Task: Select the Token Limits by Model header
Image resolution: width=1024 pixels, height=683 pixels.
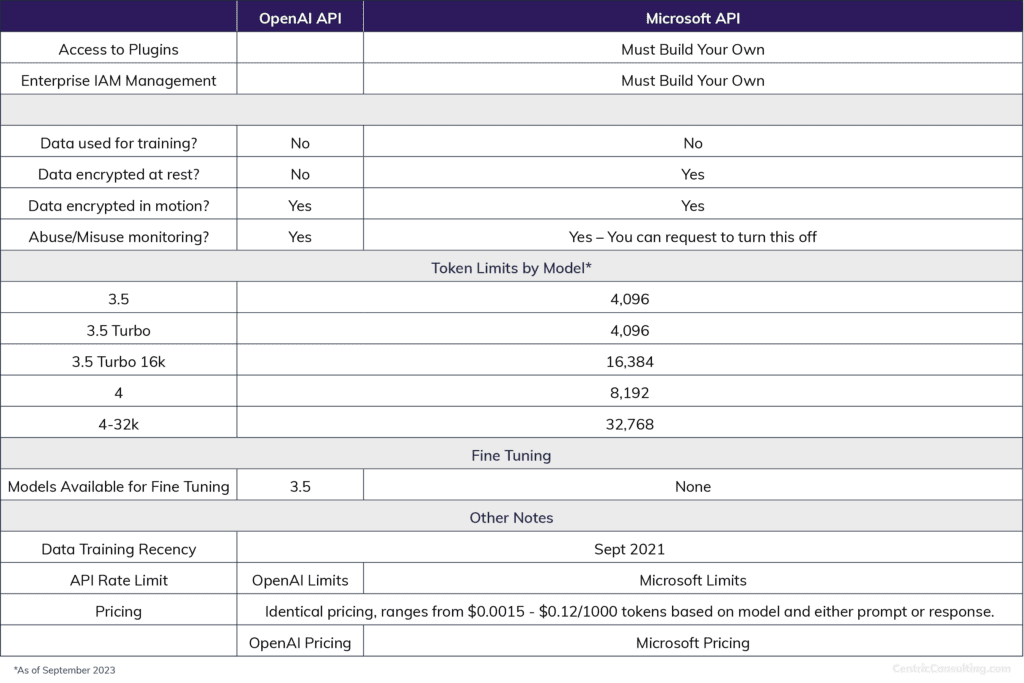Action: (x=512, y=268)
